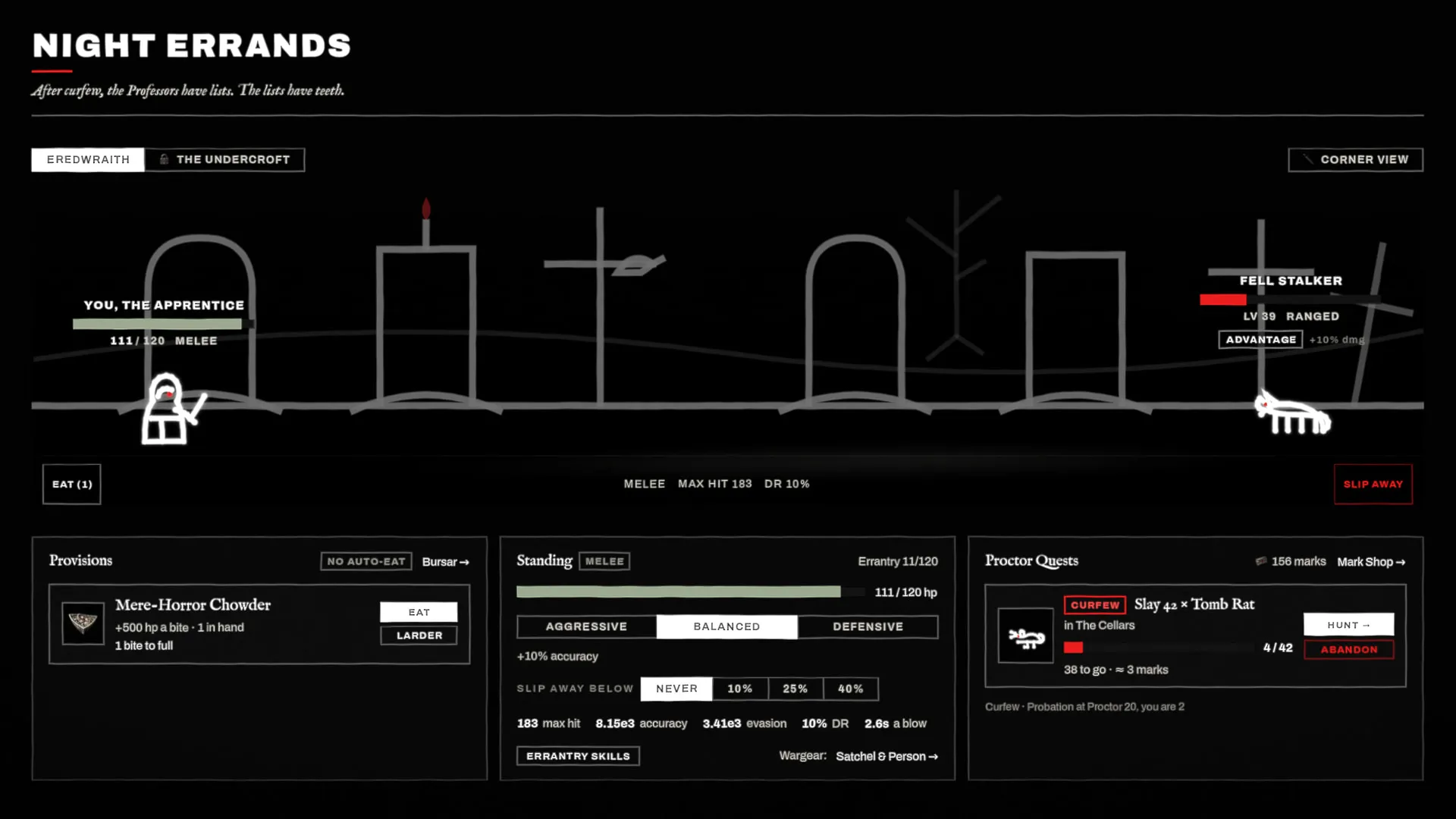Open Satchel & Person wargear link
This screenshot has height=819, width=1456.
pos(886,756)
